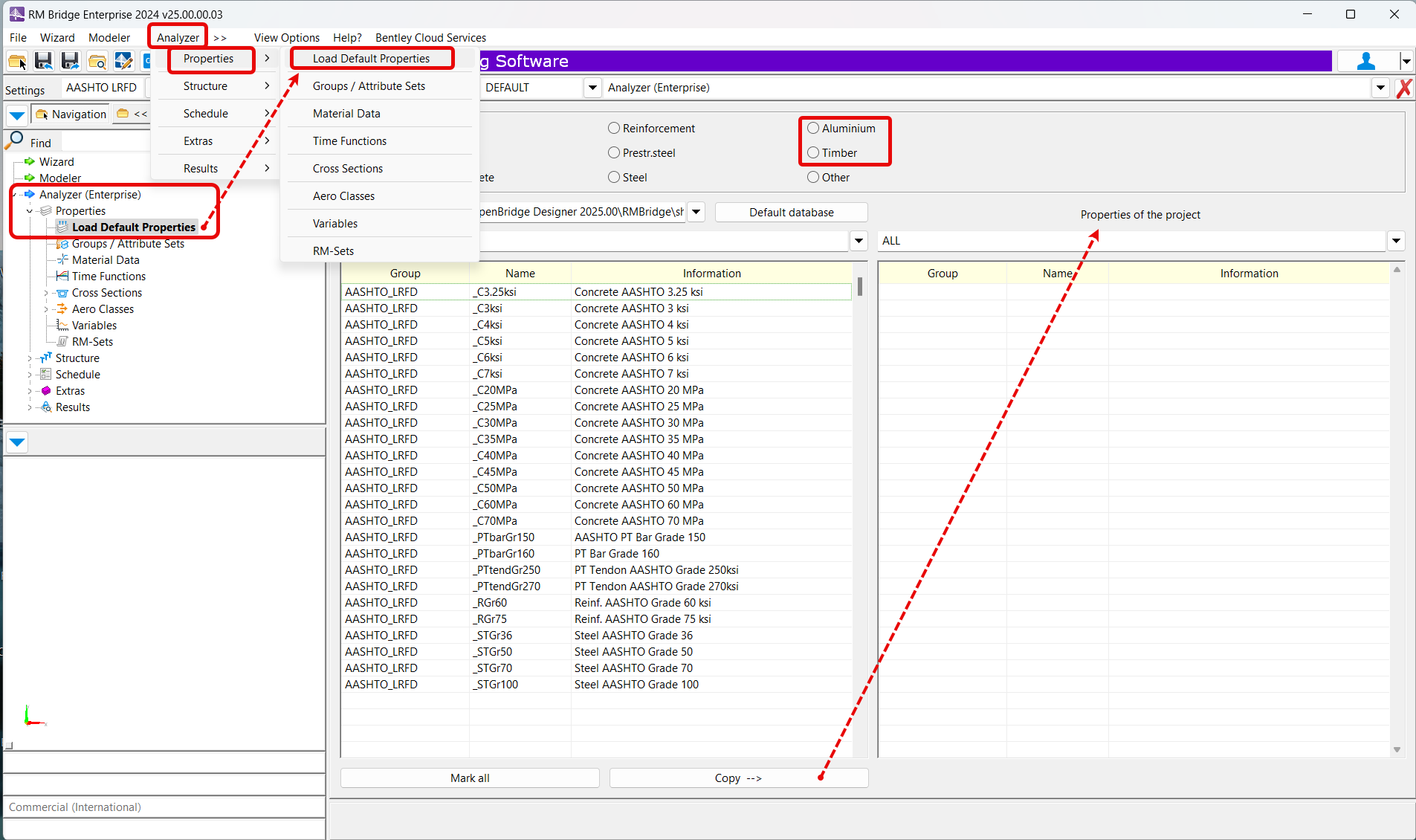Click the RM-Sets tree icon
The image size is (1416, 840).
[x=62, y=341]
